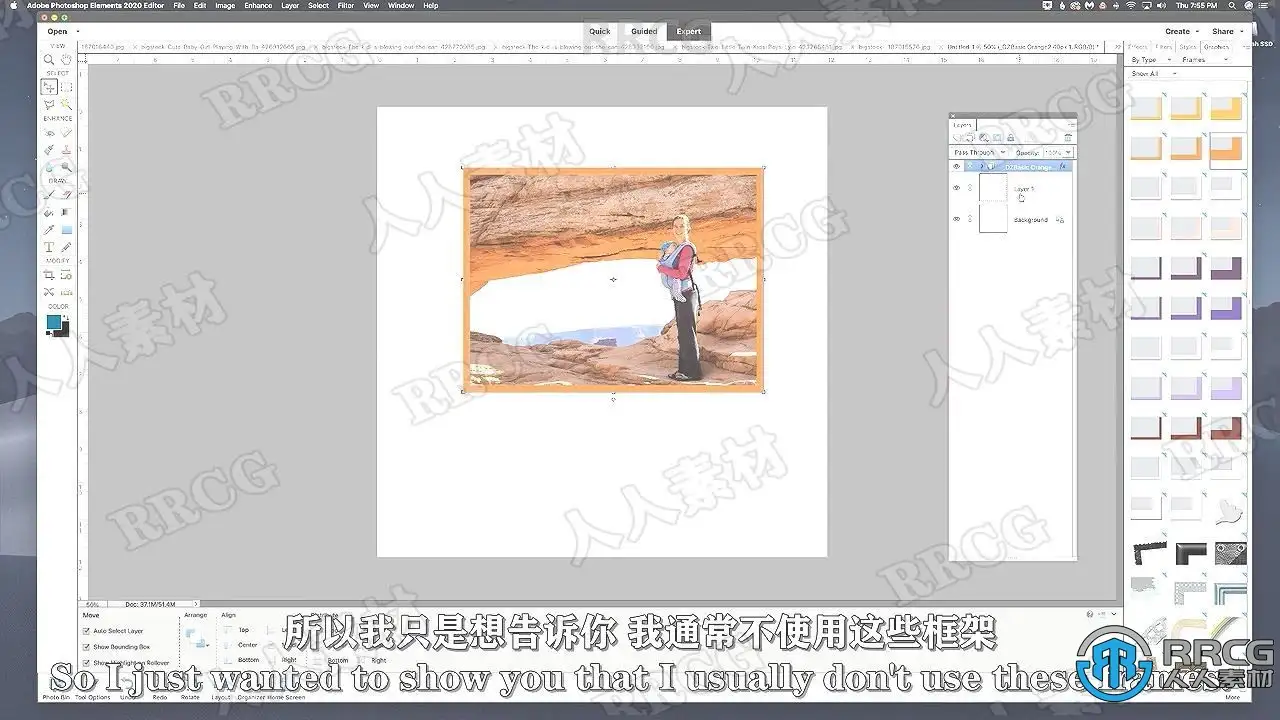
Task: Select the Pencil tool
Action: (66, 246)
